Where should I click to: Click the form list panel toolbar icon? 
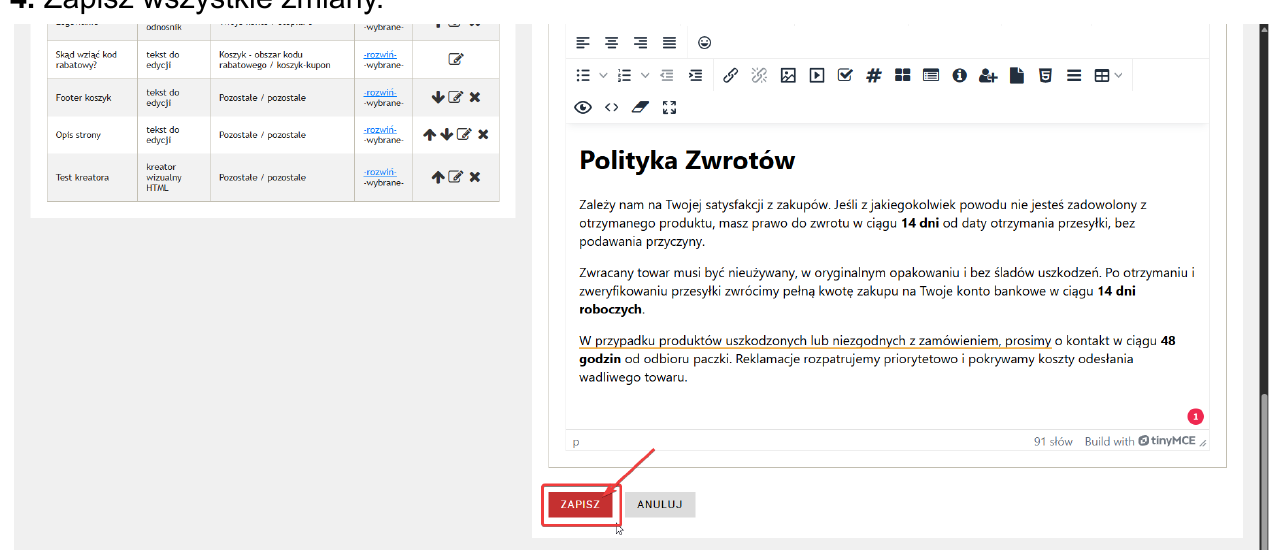click(931, 75)
